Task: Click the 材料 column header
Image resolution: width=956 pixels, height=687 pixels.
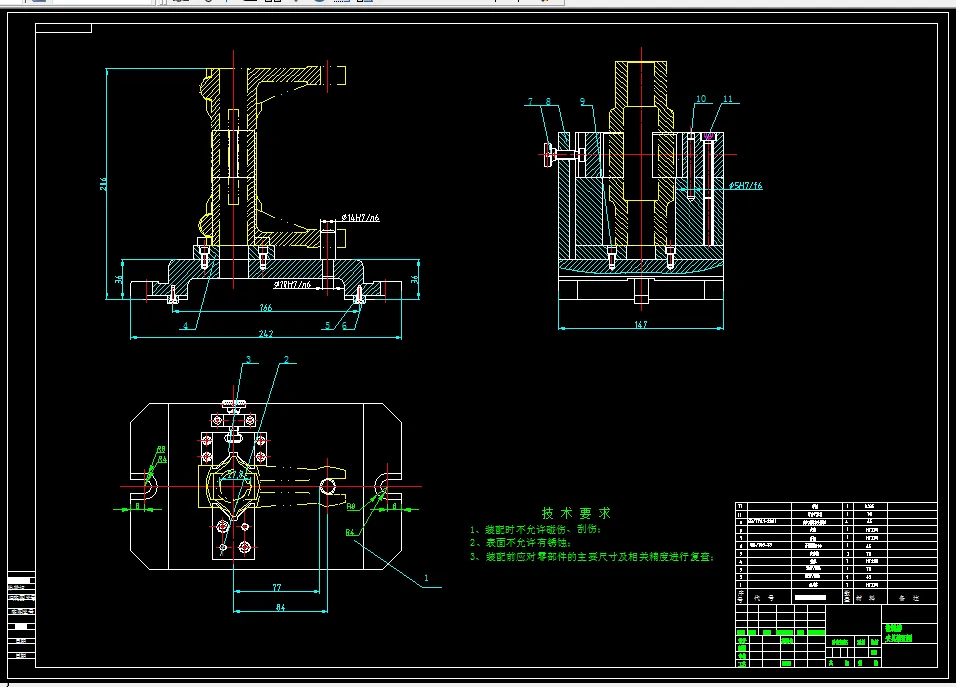Action: click(865, 598)
